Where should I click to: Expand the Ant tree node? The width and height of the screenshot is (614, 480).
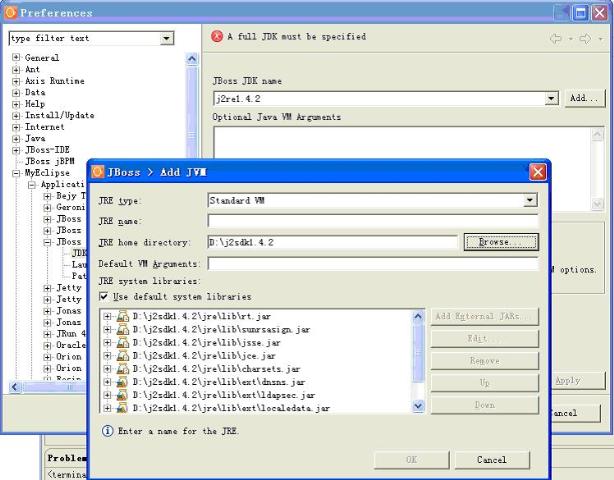point(16,70)
